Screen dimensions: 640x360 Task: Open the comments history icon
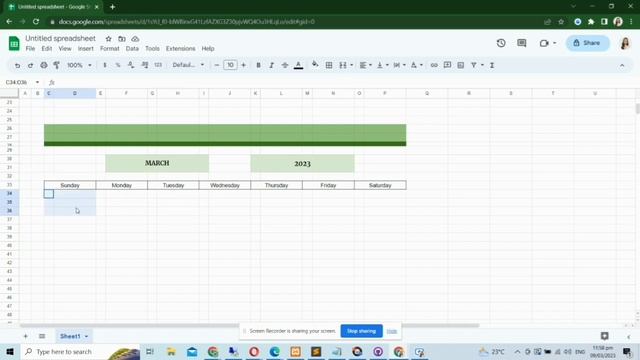[x=522, y=43]
